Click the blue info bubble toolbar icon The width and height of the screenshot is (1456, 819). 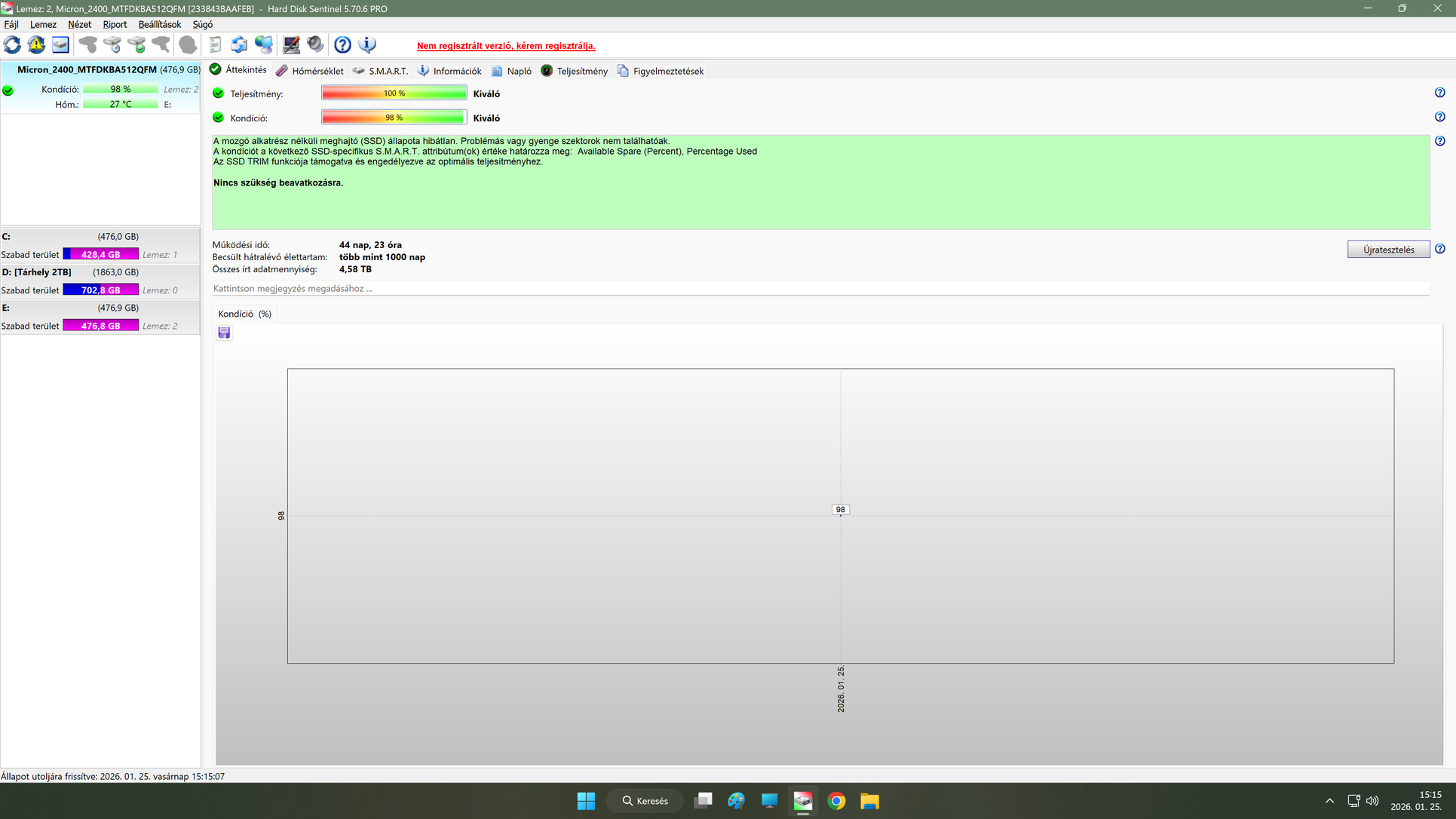click(x=367, y=45)
